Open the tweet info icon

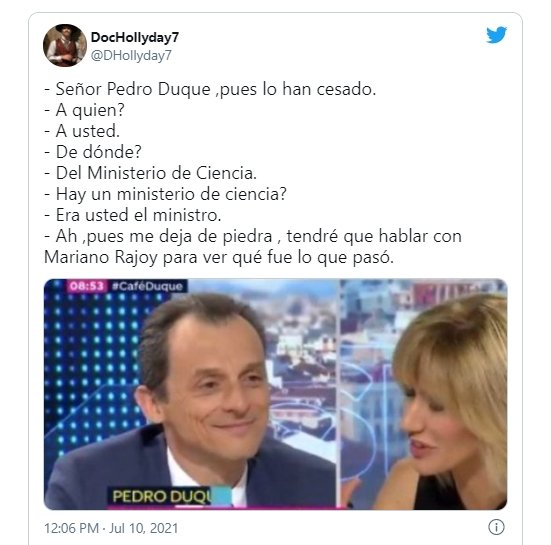[x=496, y=527]
